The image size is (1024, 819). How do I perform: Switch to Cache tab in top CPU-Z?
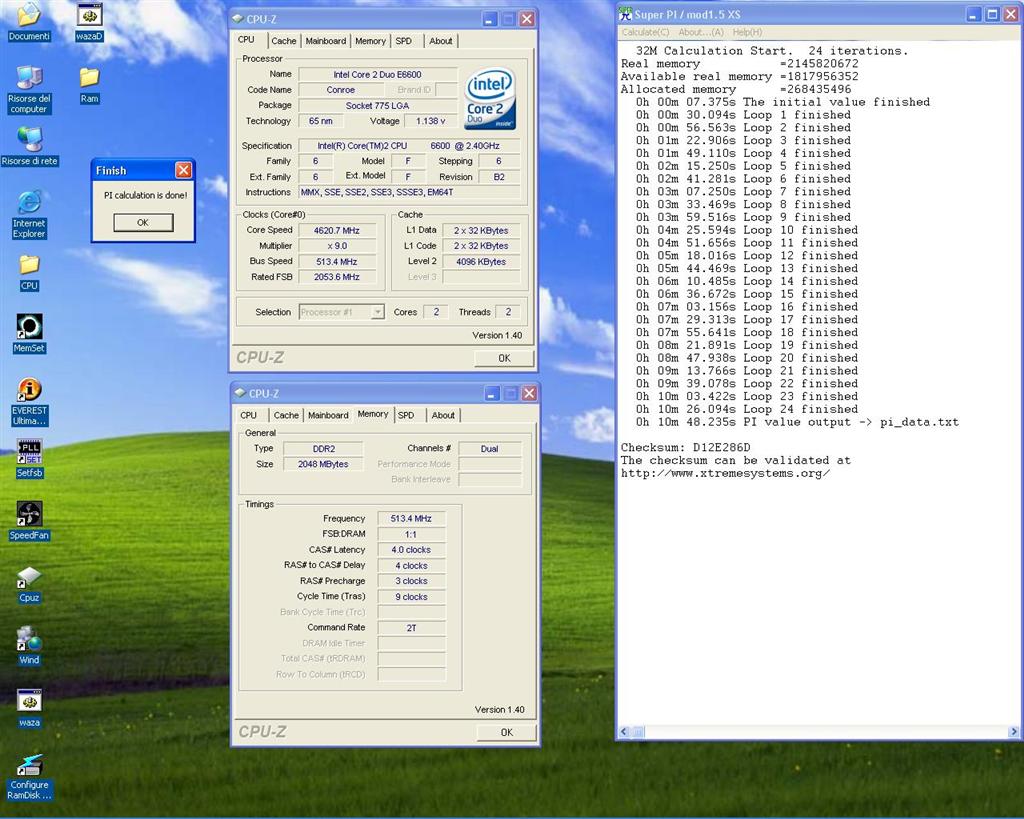tap(283, 40)
